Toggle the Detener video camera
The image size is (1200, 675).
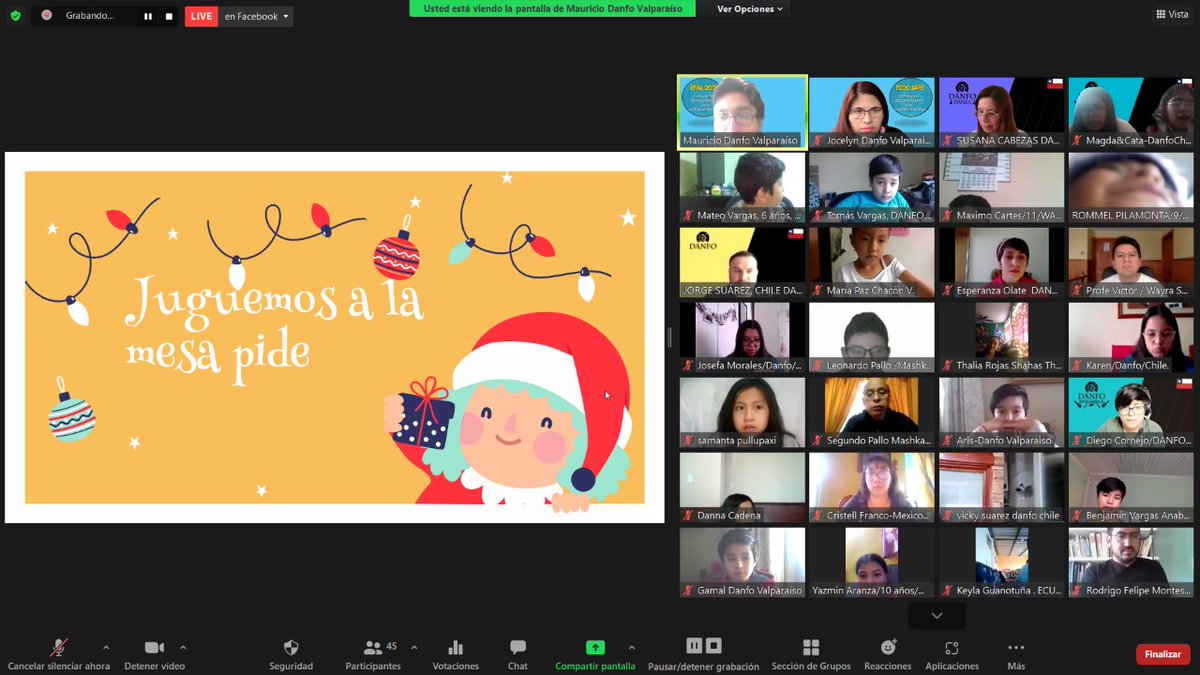(154, 648)
